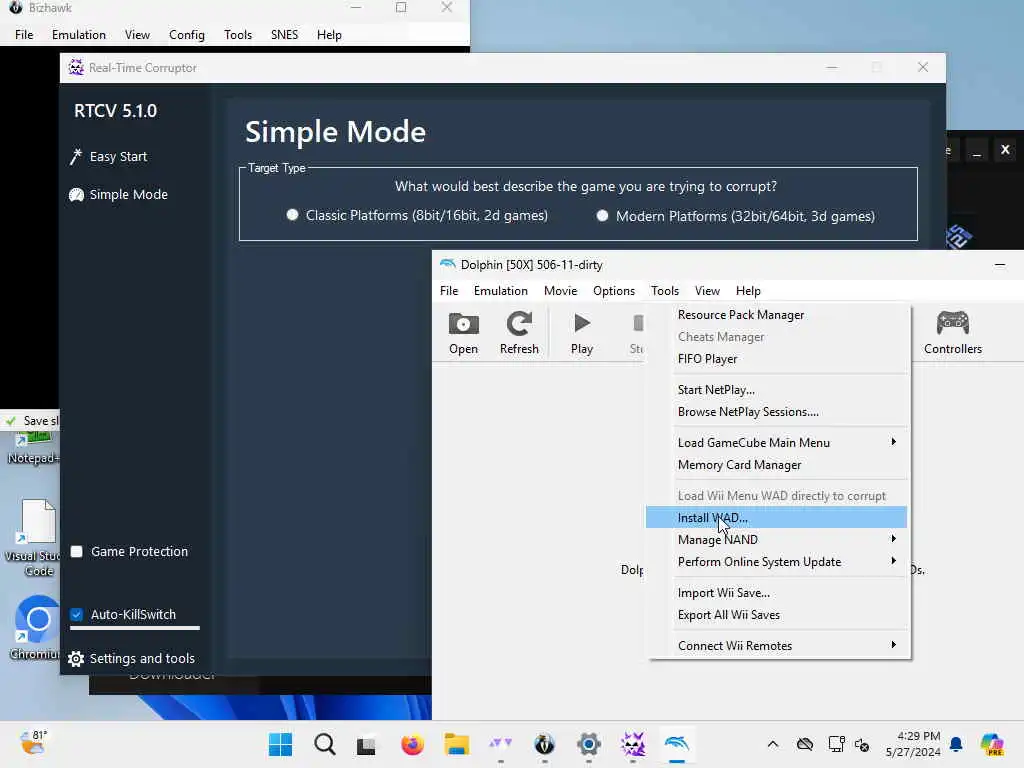This screenshot has height=768, width=1024.
Task: Open Dolphin's File menu
Action: click(449, 291)
